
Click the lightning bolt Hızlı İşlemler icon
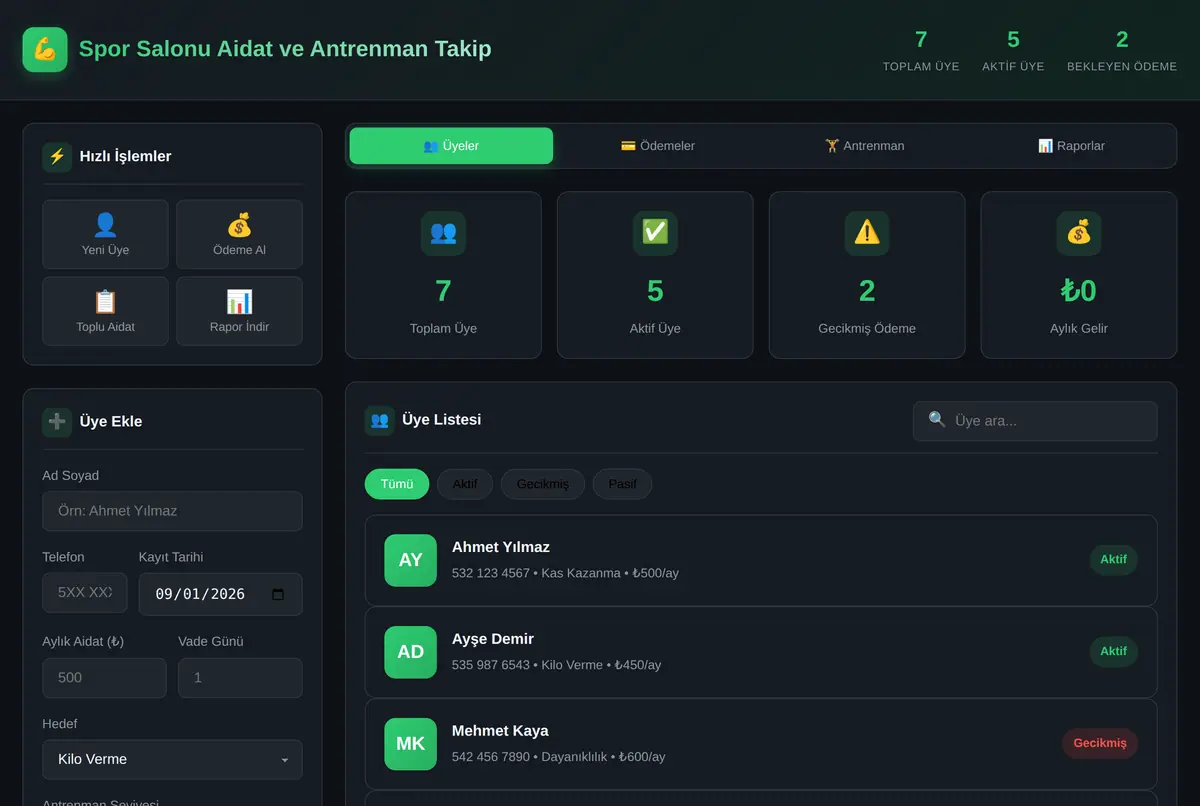point(57,156)
